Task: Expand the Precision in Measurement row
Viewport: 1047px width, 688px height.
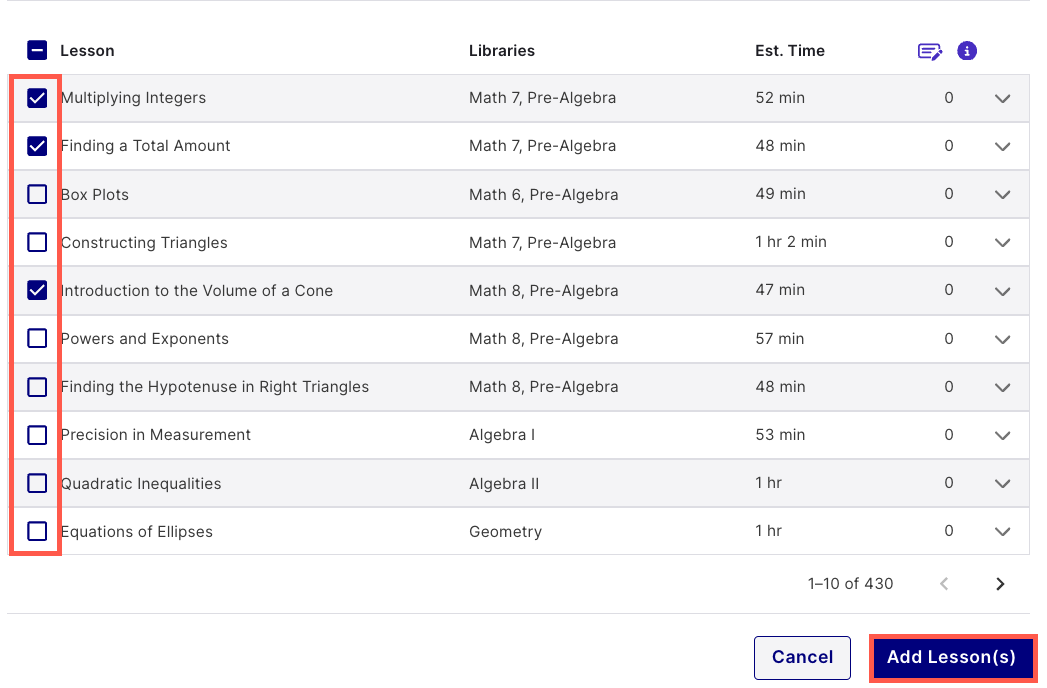Action: pyautogui.click(x=1003, y=435)
